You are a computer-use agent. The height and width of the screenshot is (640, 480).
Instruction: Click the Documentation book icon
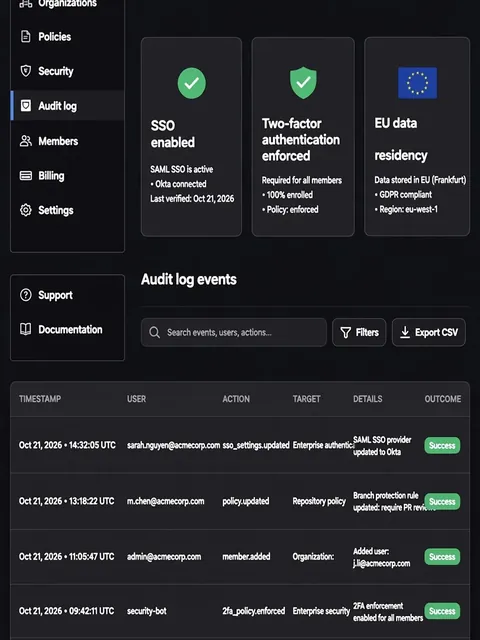coord(26,329)
